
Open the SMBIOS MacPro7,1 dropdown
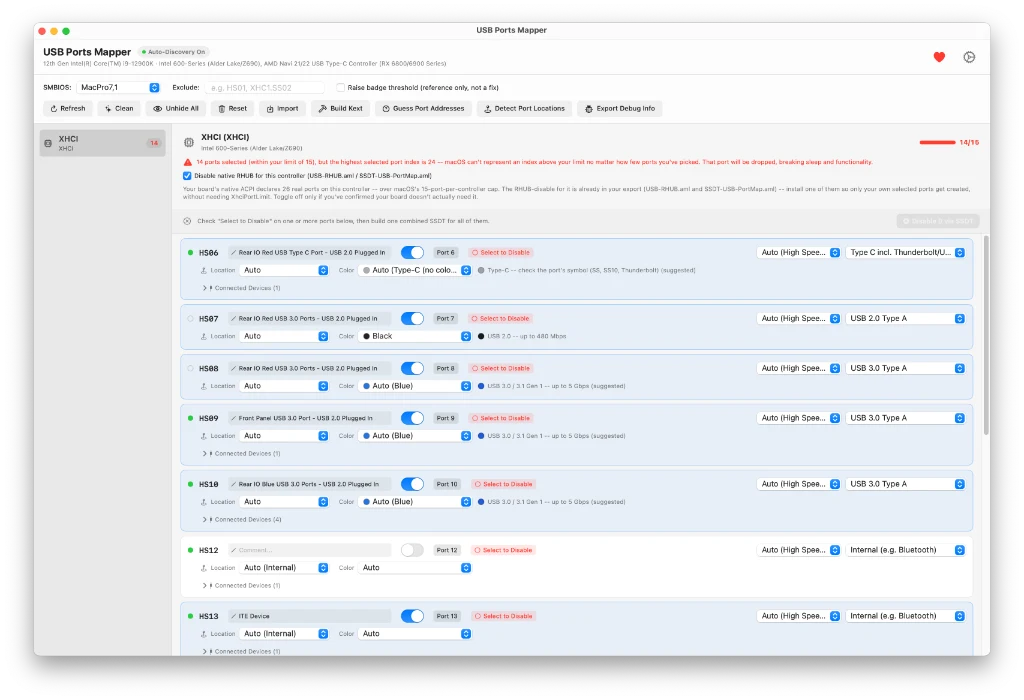click(x=118, y=88)
